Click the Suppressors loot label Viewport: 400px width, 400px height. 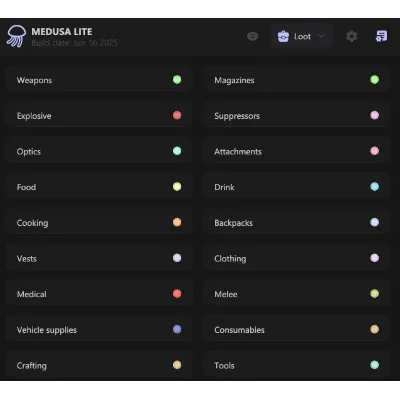pos(237,116)
